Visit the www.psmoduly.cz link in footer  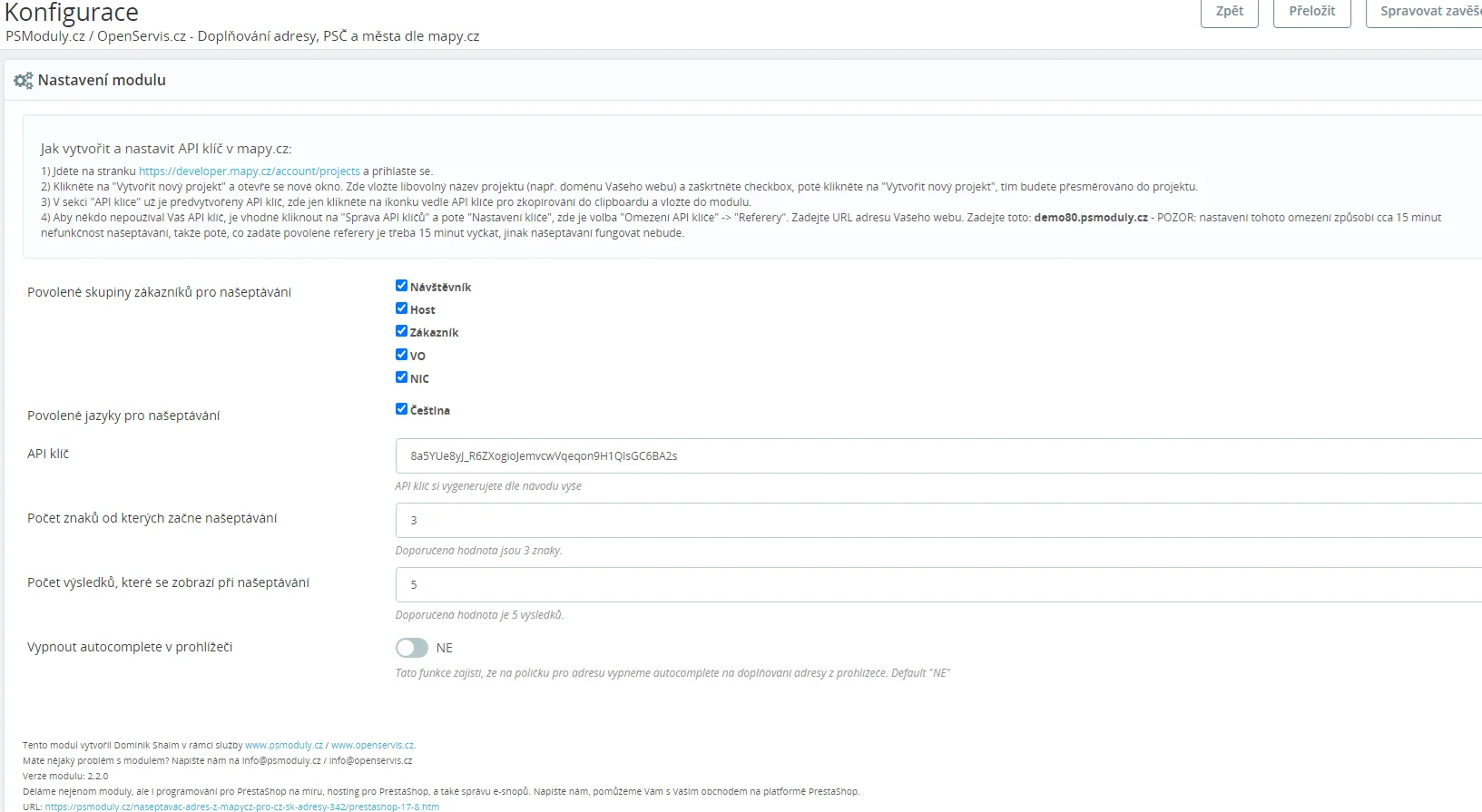tap(283, 746)
